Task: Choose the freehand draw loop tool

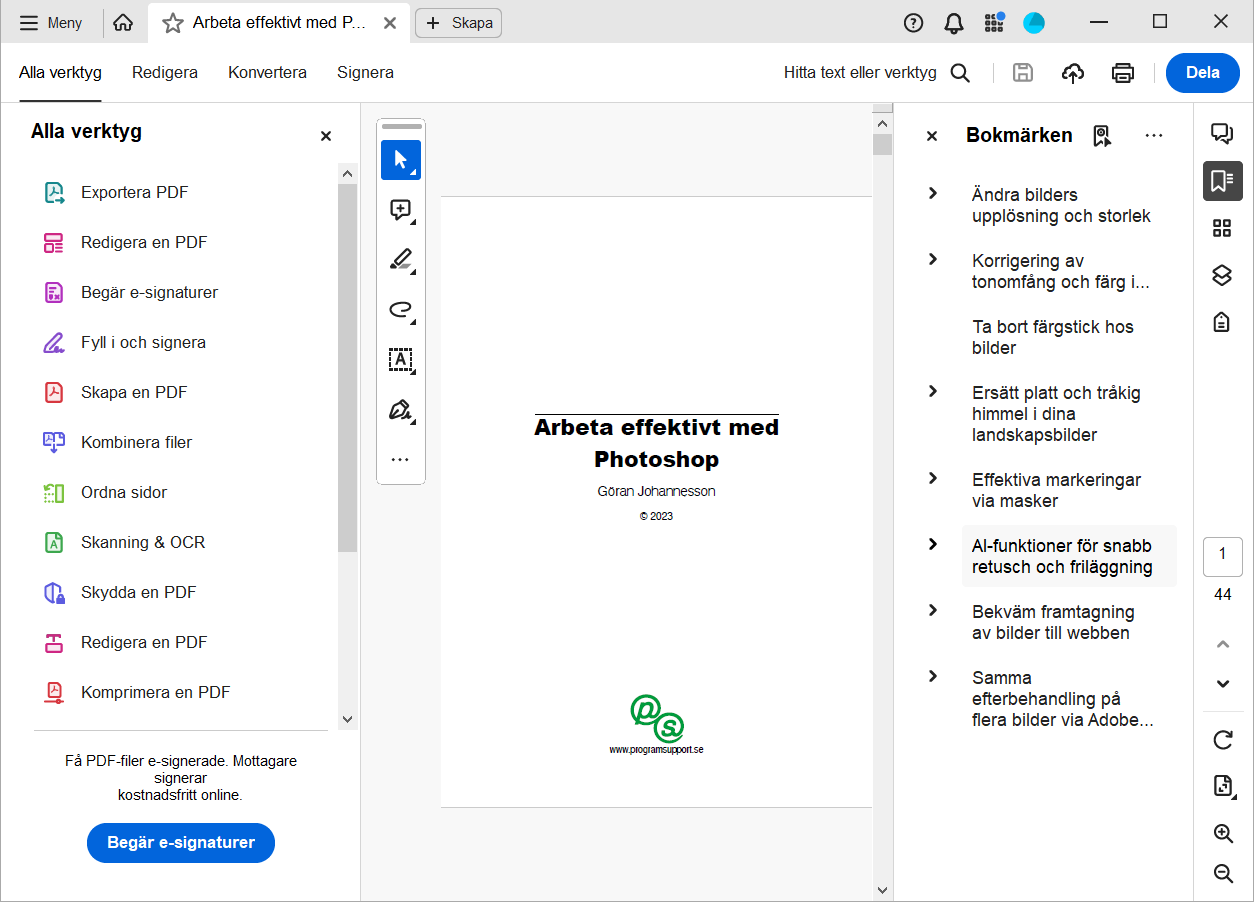Action: click(400, 310)
